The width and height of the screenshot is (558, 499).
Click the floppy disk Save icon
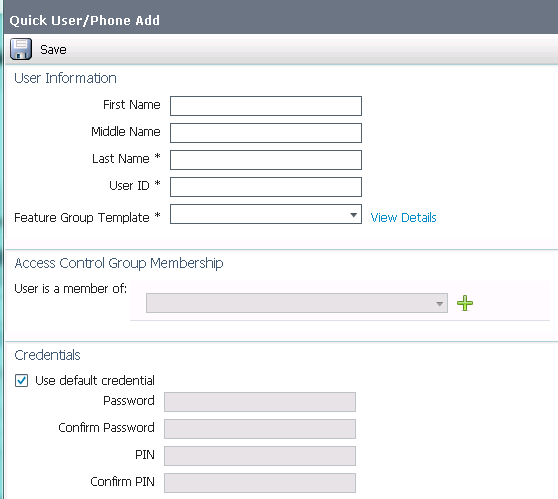pos(21,49)
